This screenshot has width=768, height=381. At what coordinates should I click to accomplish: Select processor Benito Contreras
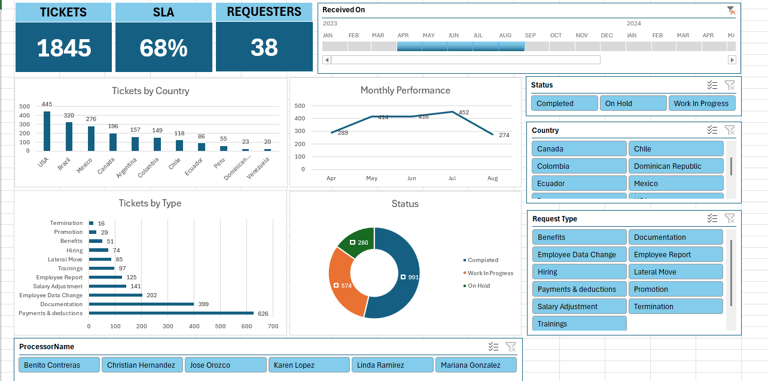[x=59, y=365]
